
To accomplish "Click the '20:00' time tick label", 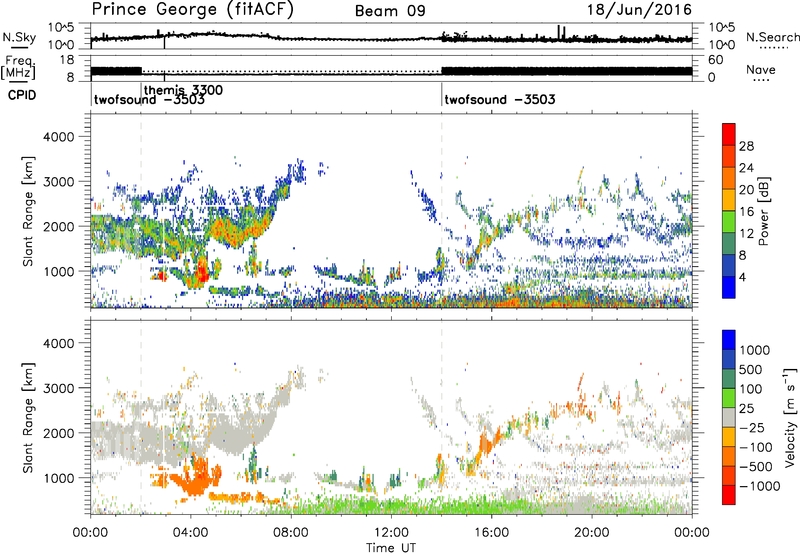I will pos(591,533).
